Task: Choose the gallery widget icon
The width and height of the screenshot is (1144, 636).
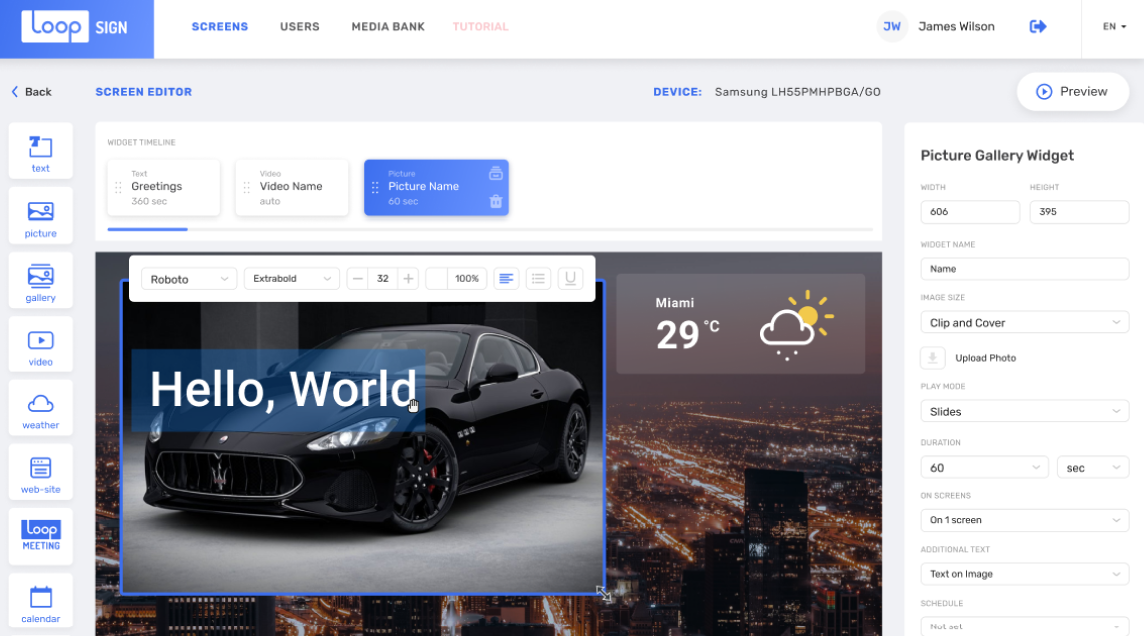Action: click(40, 281)
